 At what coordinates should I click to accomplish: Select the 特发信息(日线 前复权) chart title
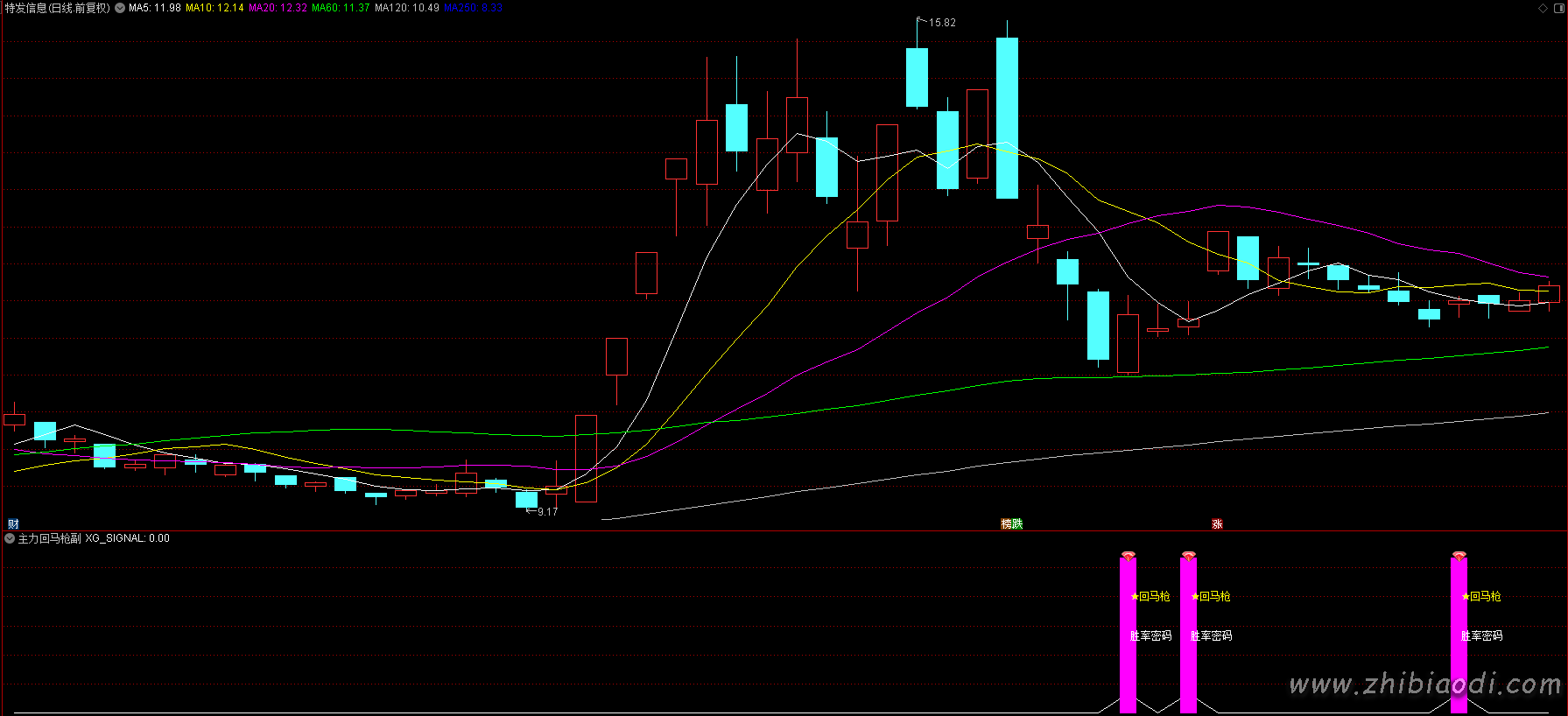pyautogui.click(x=58, y=8)
